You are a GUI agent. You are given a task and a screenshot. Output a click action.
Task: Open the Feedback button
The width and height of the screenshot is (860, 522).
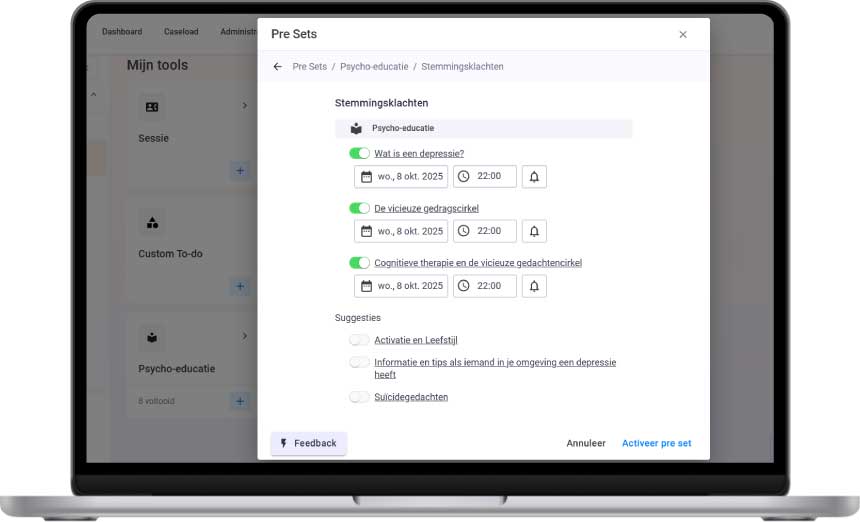(308, 443)
